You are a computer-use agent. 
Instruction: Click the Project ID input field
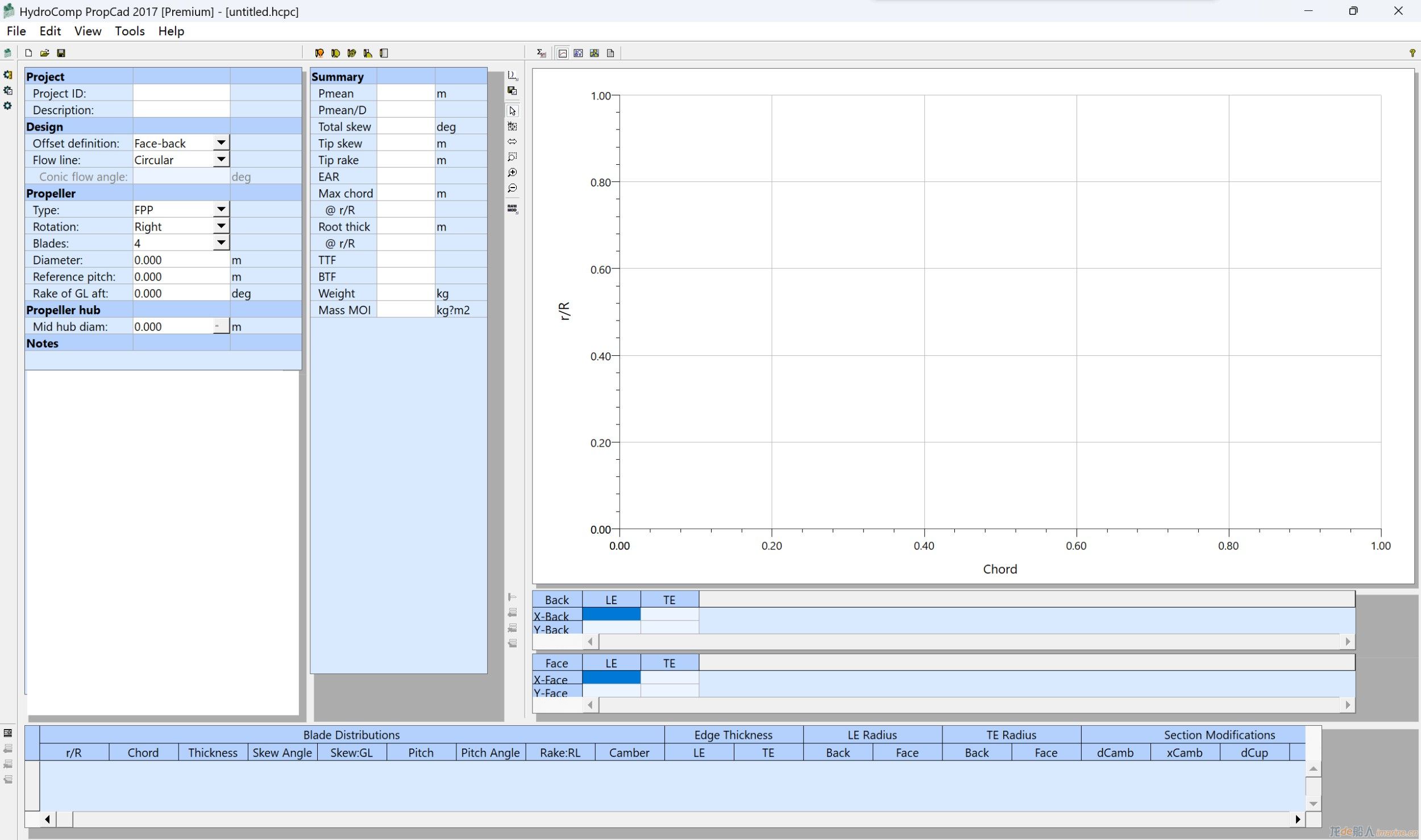(x=181, y=93)
